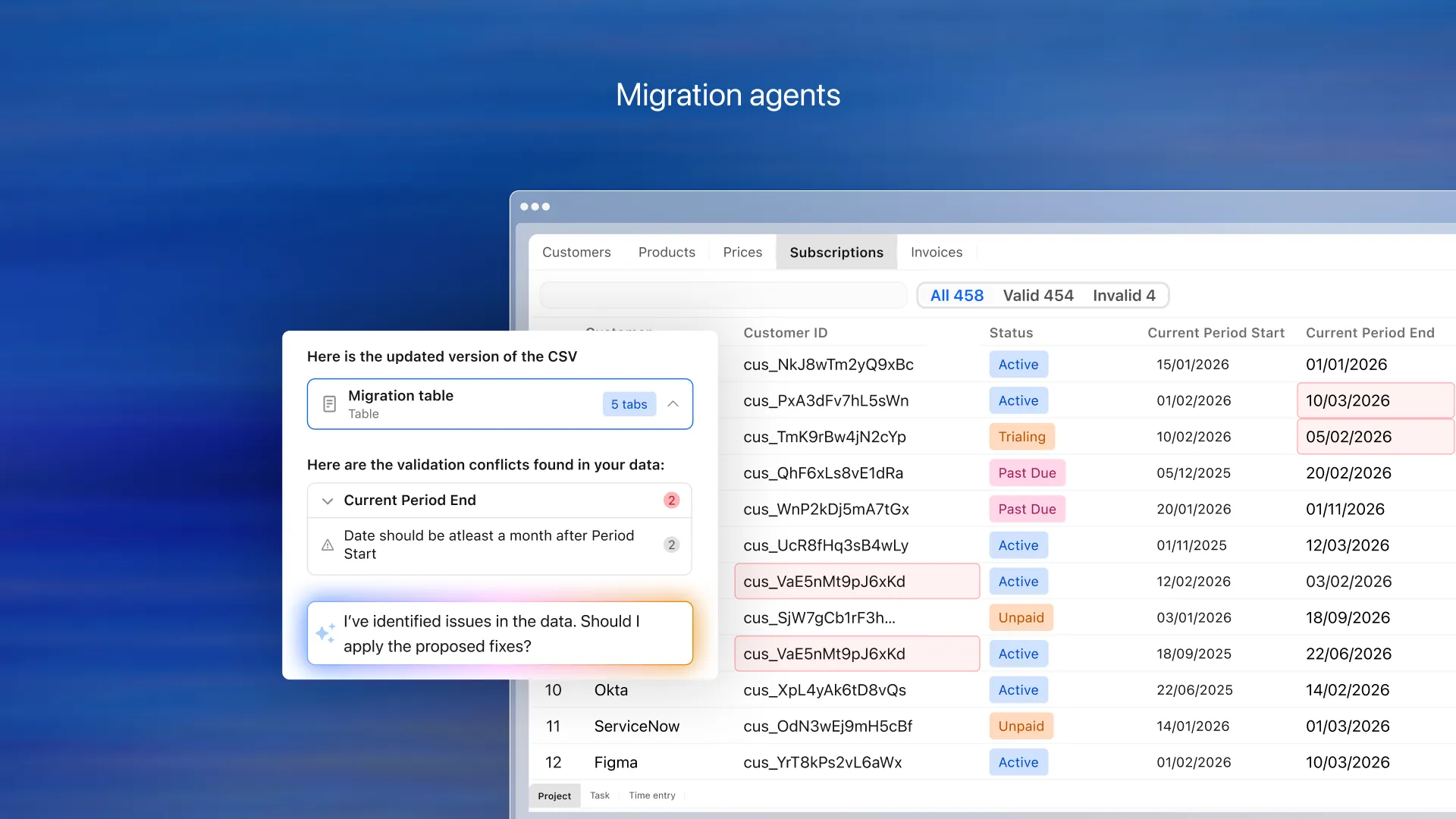Image resolution: width=1456 pixels, height=819 pixels.
Task: Click the document icon in Migration table card
Action: (329, 404)
